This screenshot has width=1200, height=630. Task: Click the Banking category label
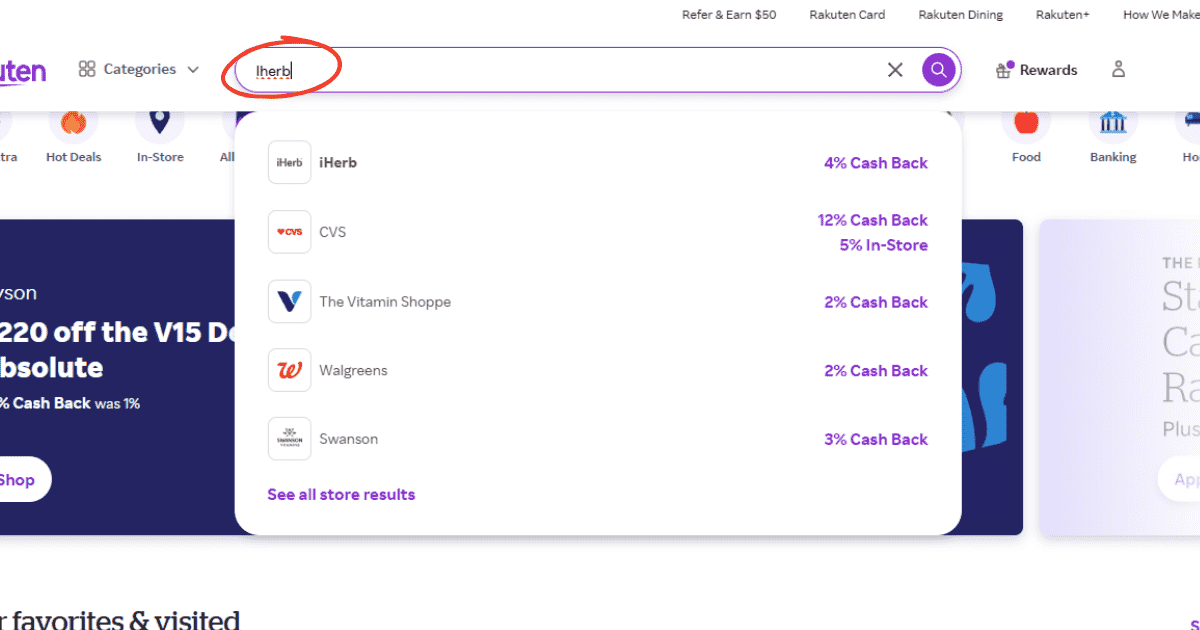(1113, 157)
